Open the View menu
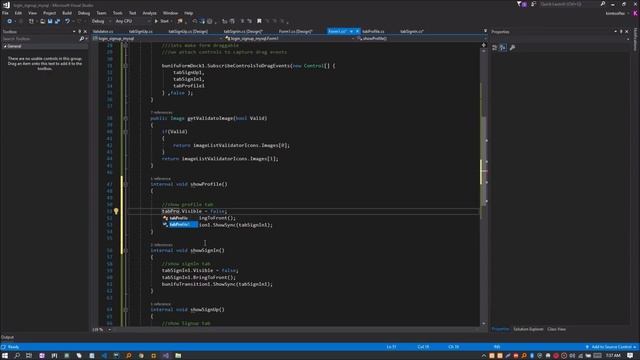Image resolution: width=640 pixels, height=360 pixels. pyautogui.click(x=32, y=13)
